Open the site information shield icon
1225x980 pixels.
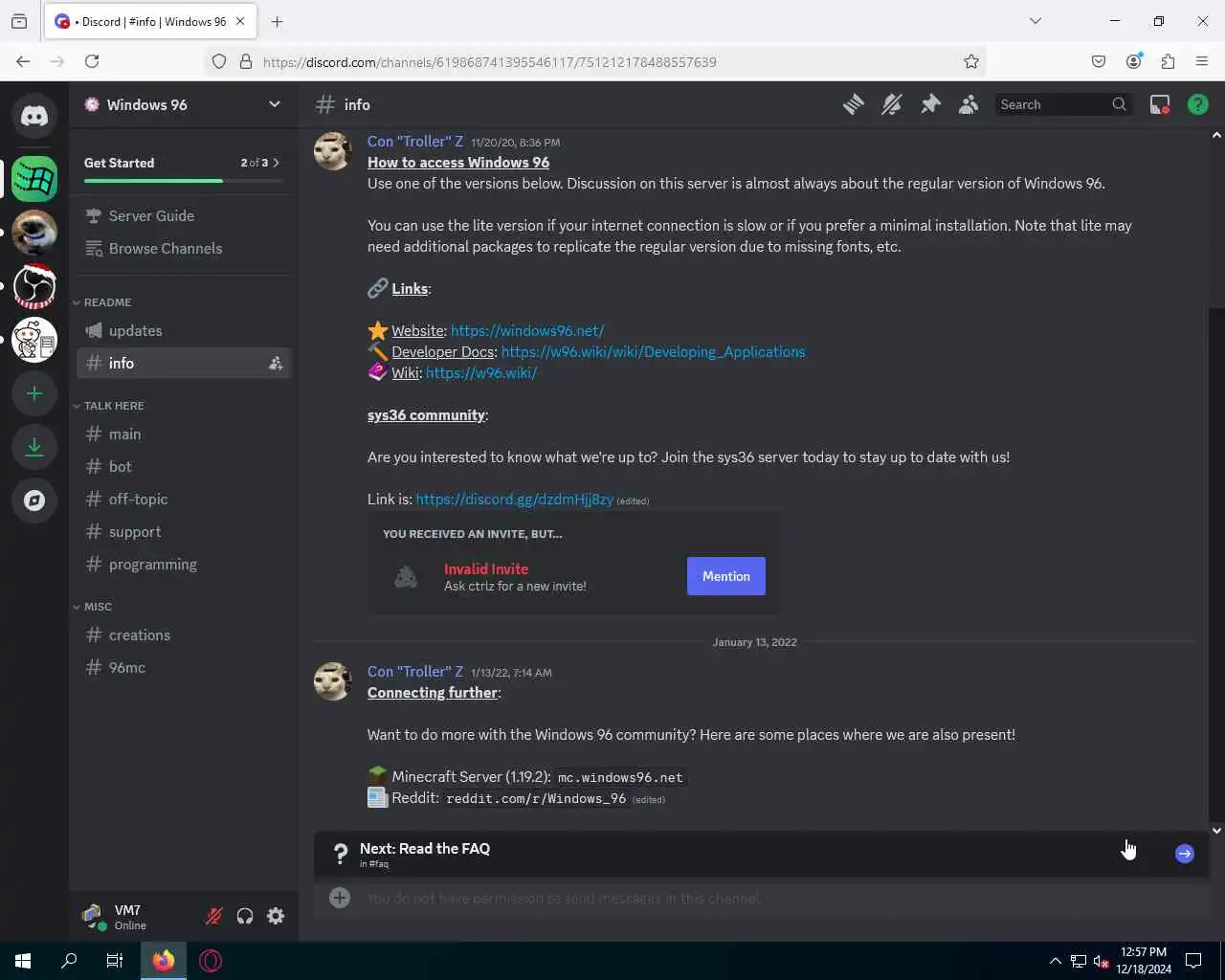pyautogui.click(x=219, y=61)
